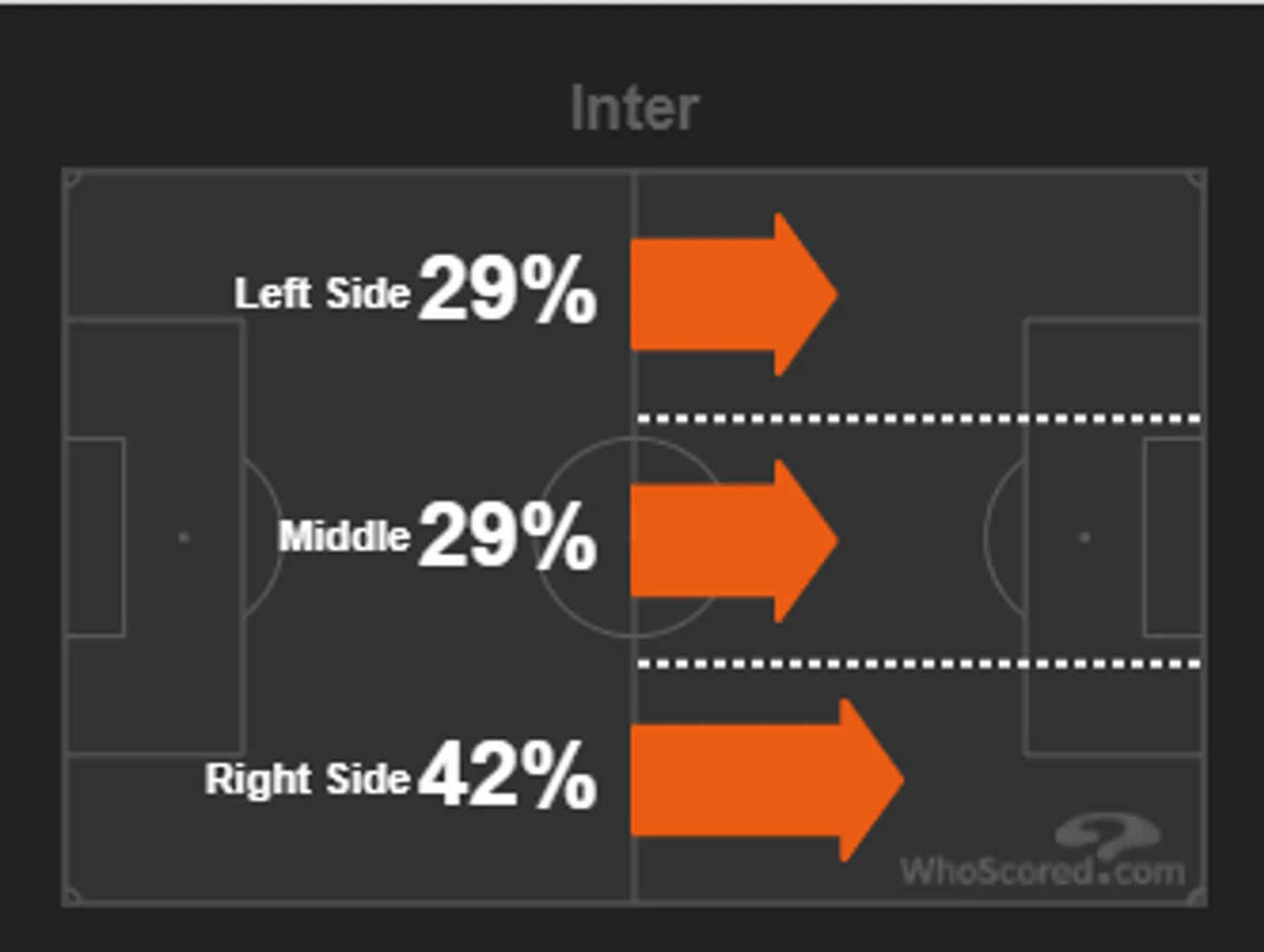Click the Inter team title
The height and width of the screenshot is (952, 1264).
(x=635, y=109)
